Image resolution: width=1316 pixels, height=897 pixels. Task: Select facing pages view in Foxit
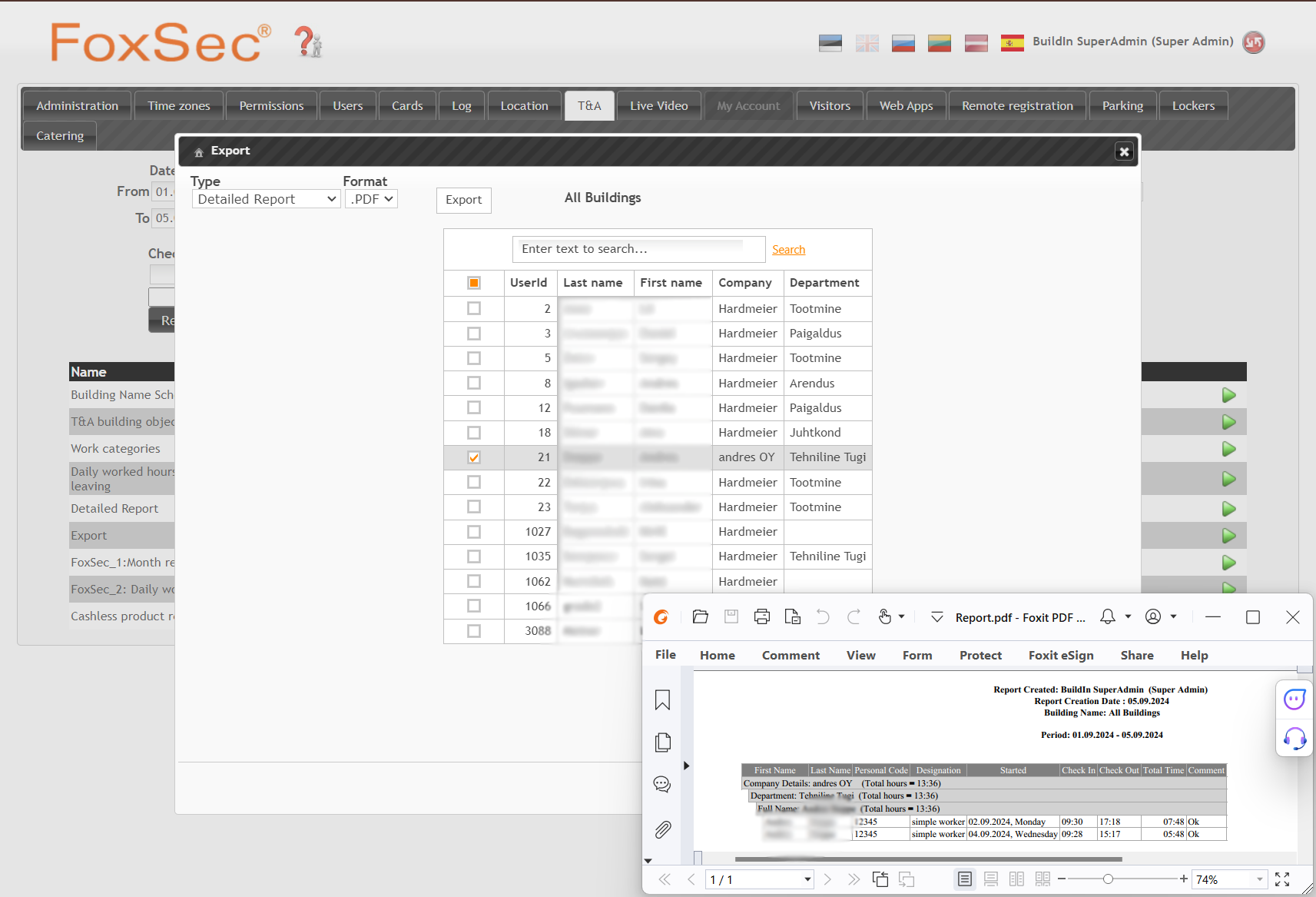(x=1016, y=879)
